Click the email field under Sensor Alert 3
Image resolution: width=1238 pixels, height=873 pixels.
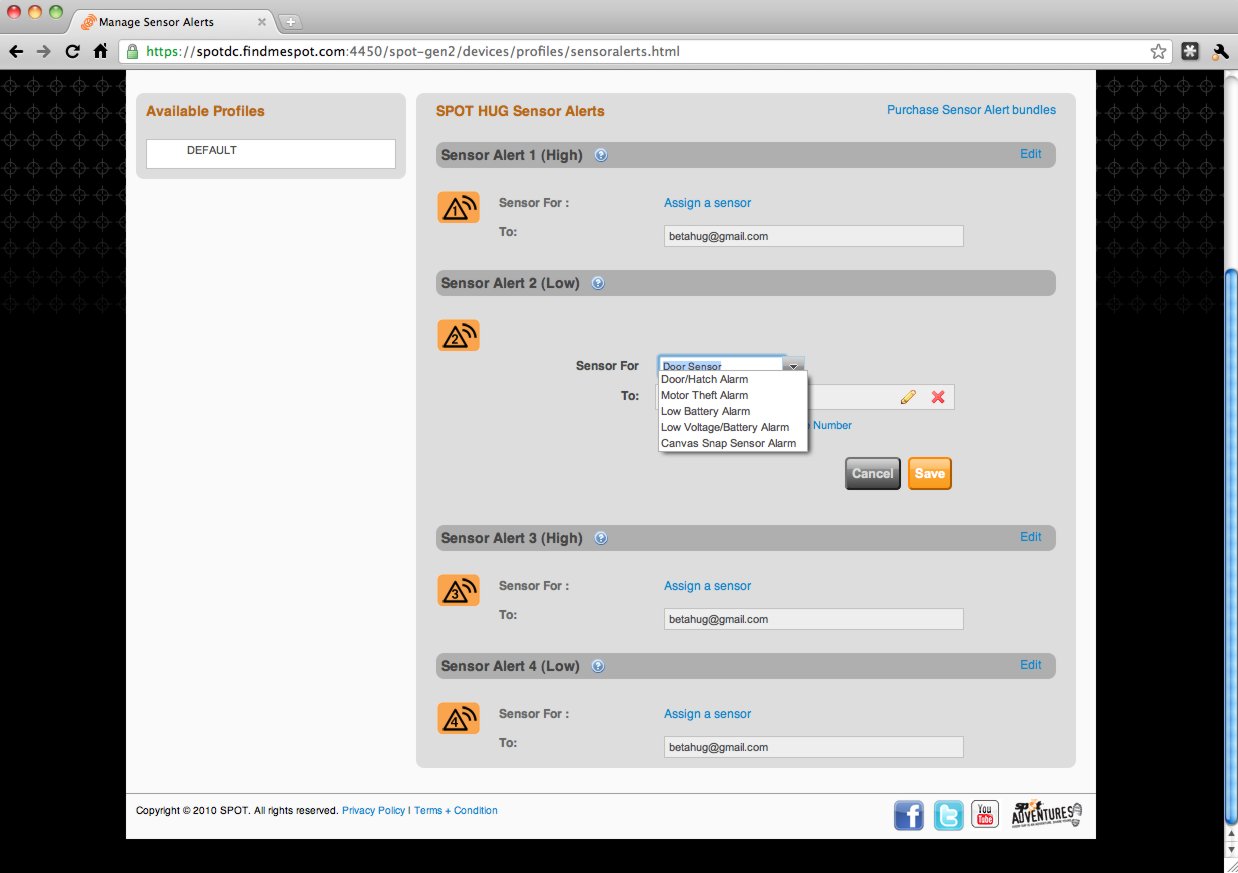tap(813, 619)
